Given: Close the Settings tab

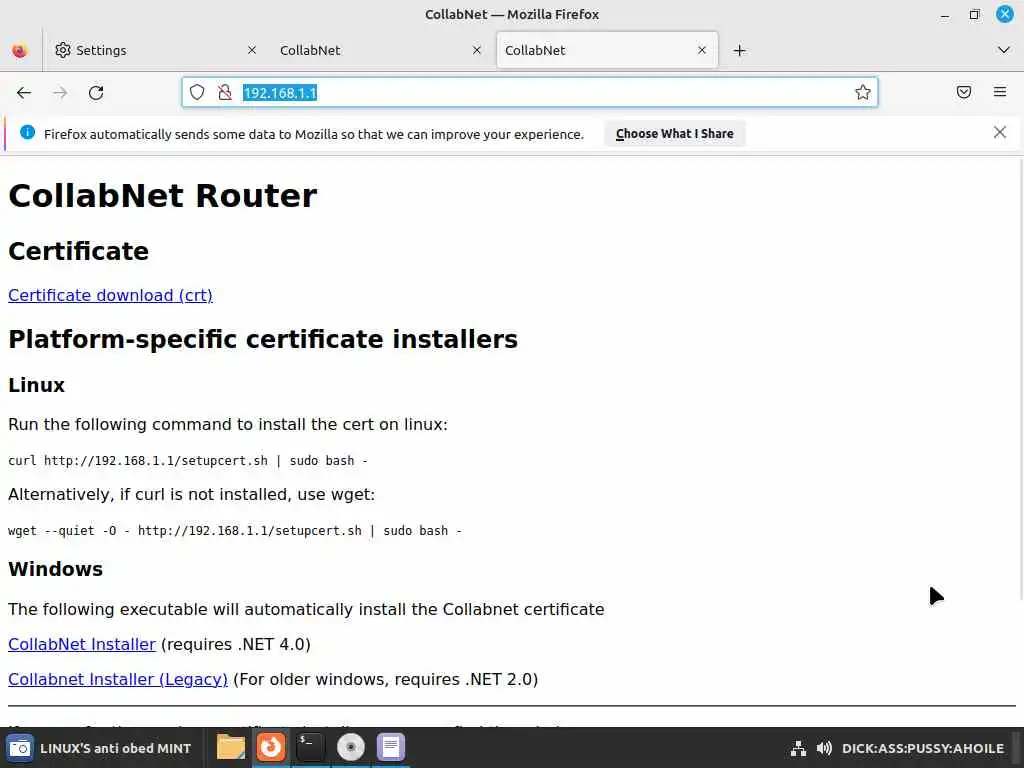Looking at the screenshot, I should point(252,50).
